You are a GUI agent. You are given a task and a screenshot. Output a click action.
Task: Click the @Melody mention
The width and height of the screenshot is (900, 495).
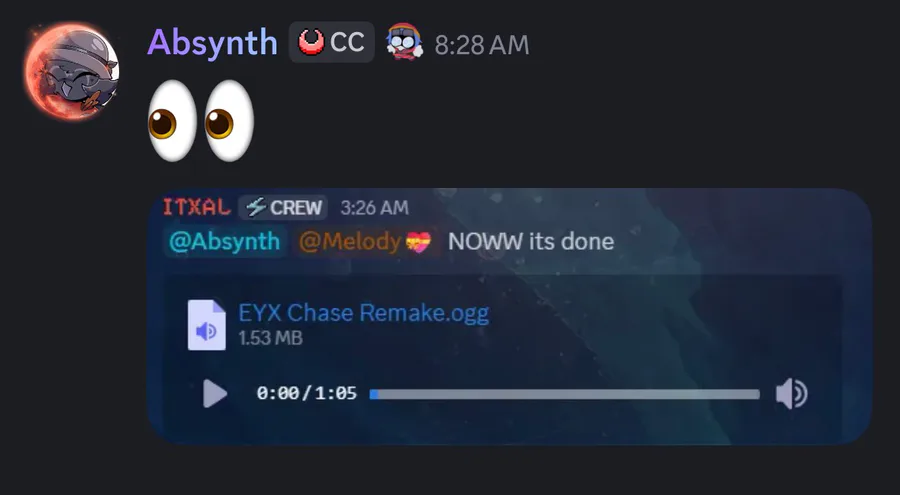365,241
